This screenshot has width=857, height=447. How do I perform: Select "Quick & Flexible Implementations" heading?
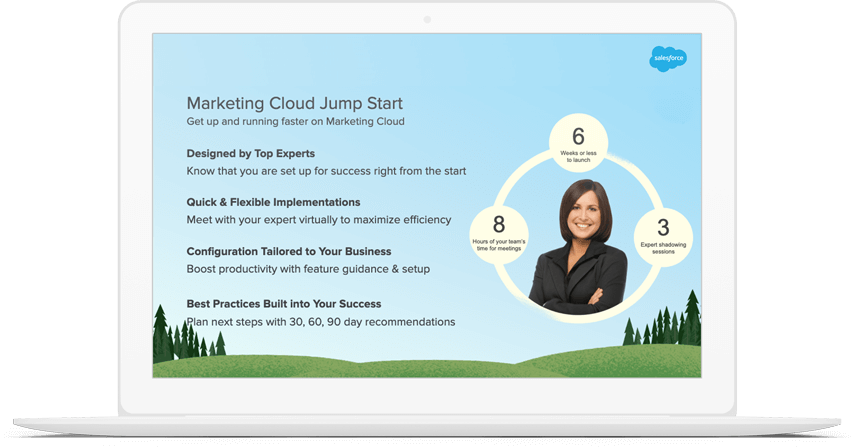273,202
